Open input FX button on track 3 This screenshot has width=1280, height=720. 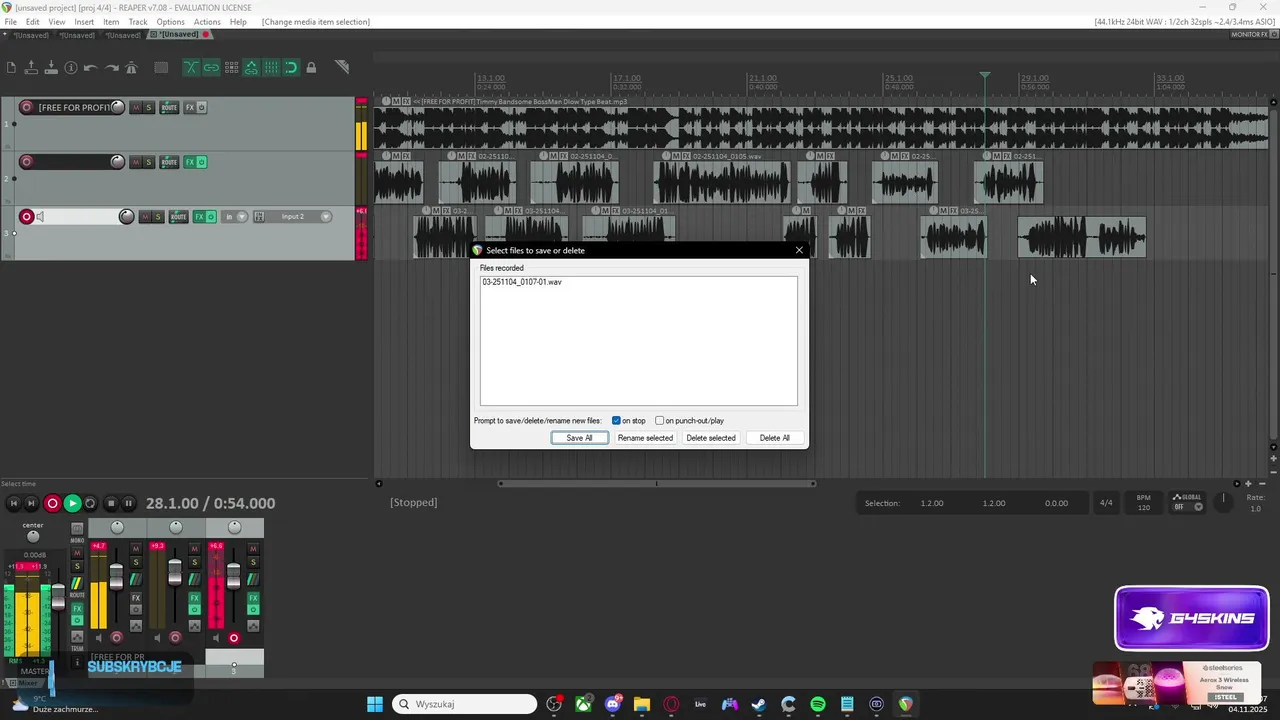[259, 217]
